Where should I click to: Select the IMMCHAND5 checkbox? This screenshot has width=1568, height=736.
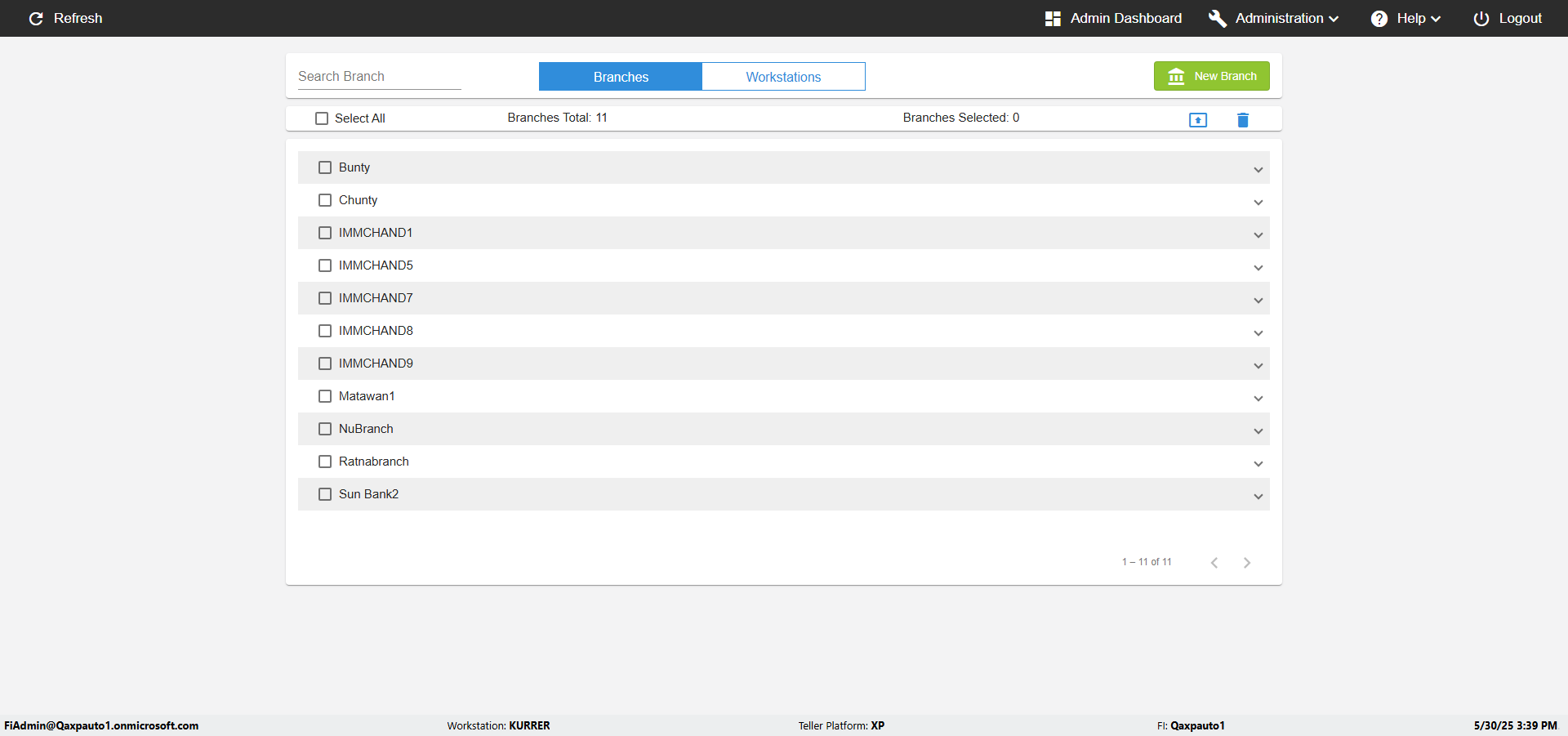[x=325, y=265]
